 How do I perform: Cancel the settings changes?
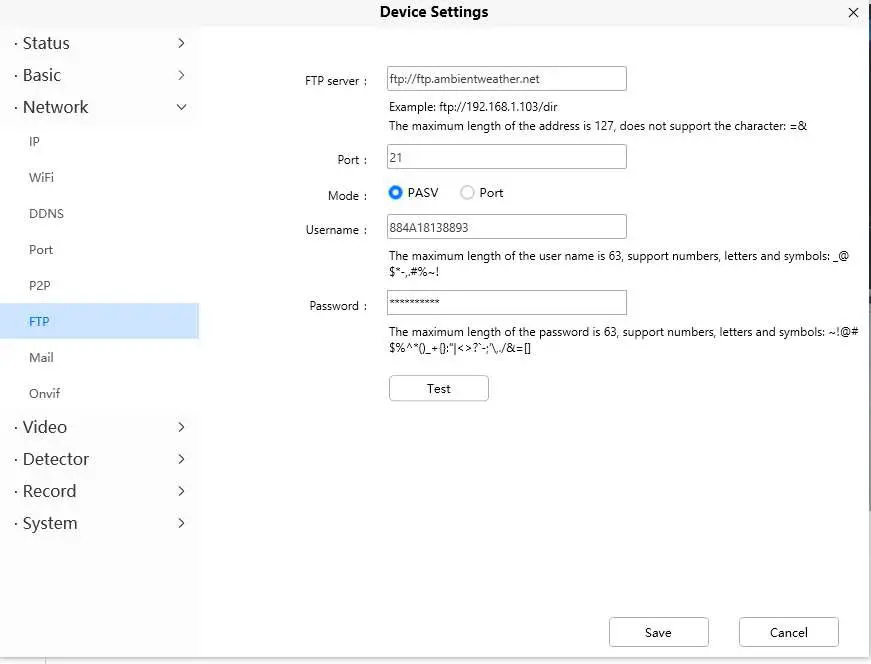tap(788, 632)
